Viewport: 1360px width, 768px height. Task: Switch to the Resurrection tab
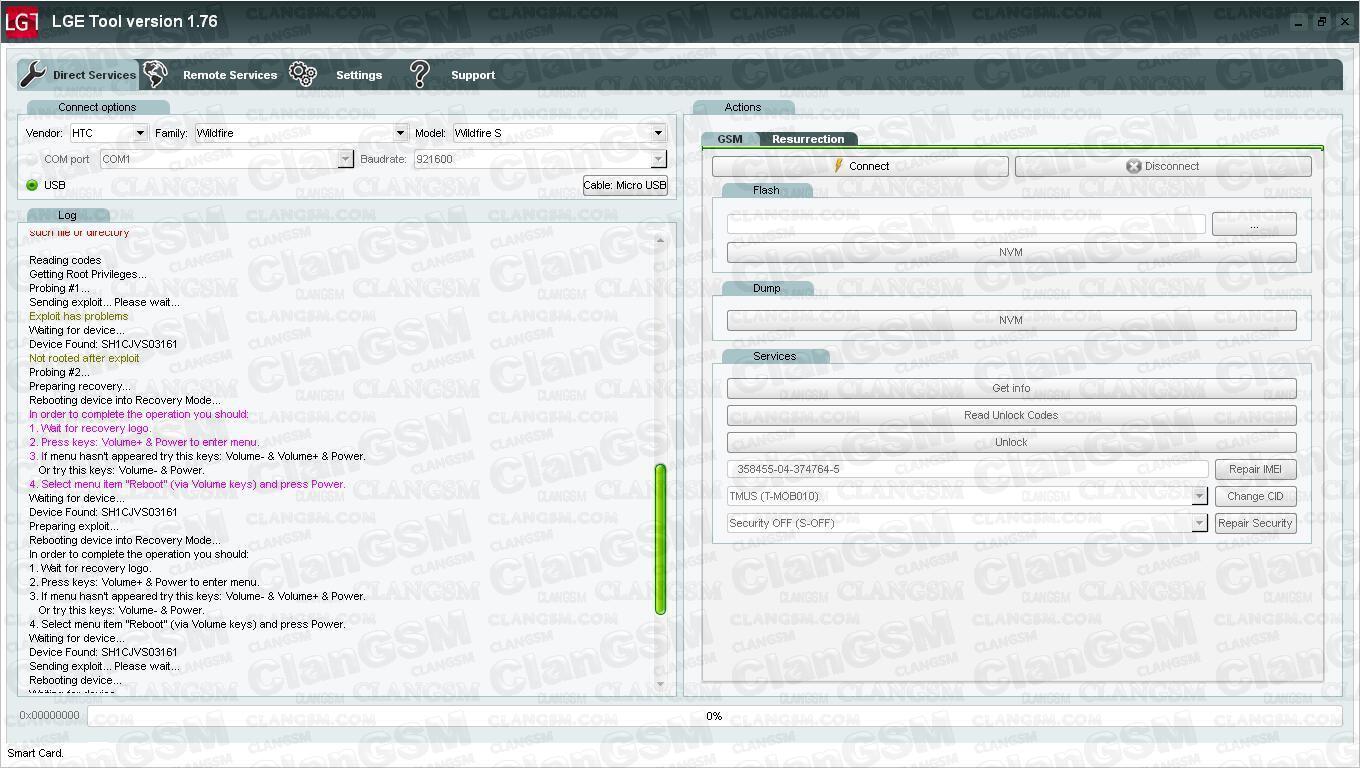pos(808,139)
